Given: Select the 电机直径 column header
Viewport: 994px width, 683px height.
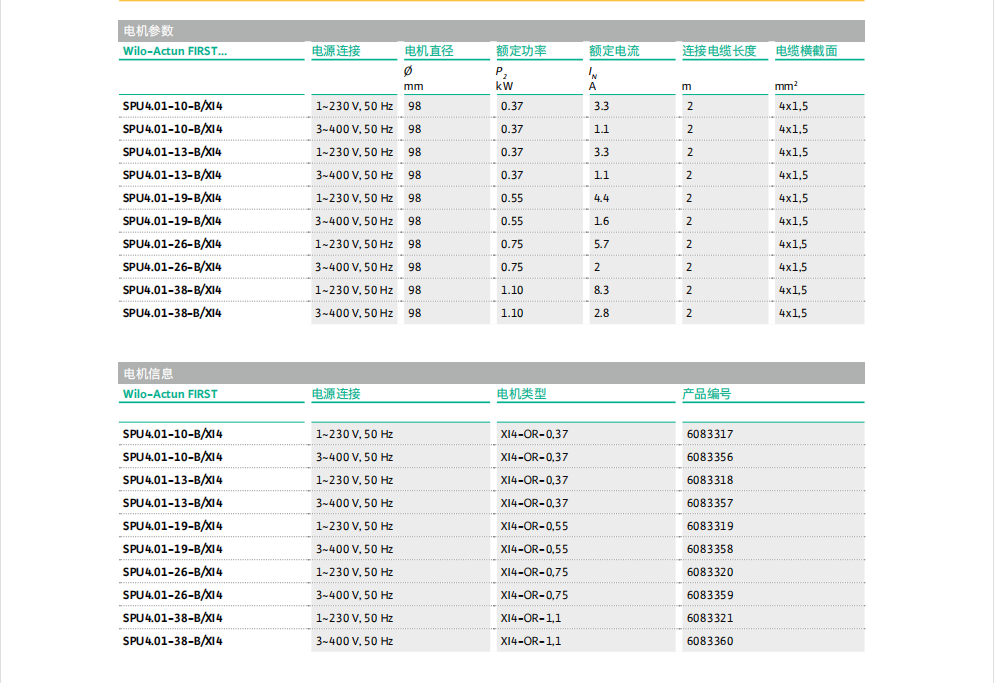Looking at the screenshot, I should coord(429,51).
